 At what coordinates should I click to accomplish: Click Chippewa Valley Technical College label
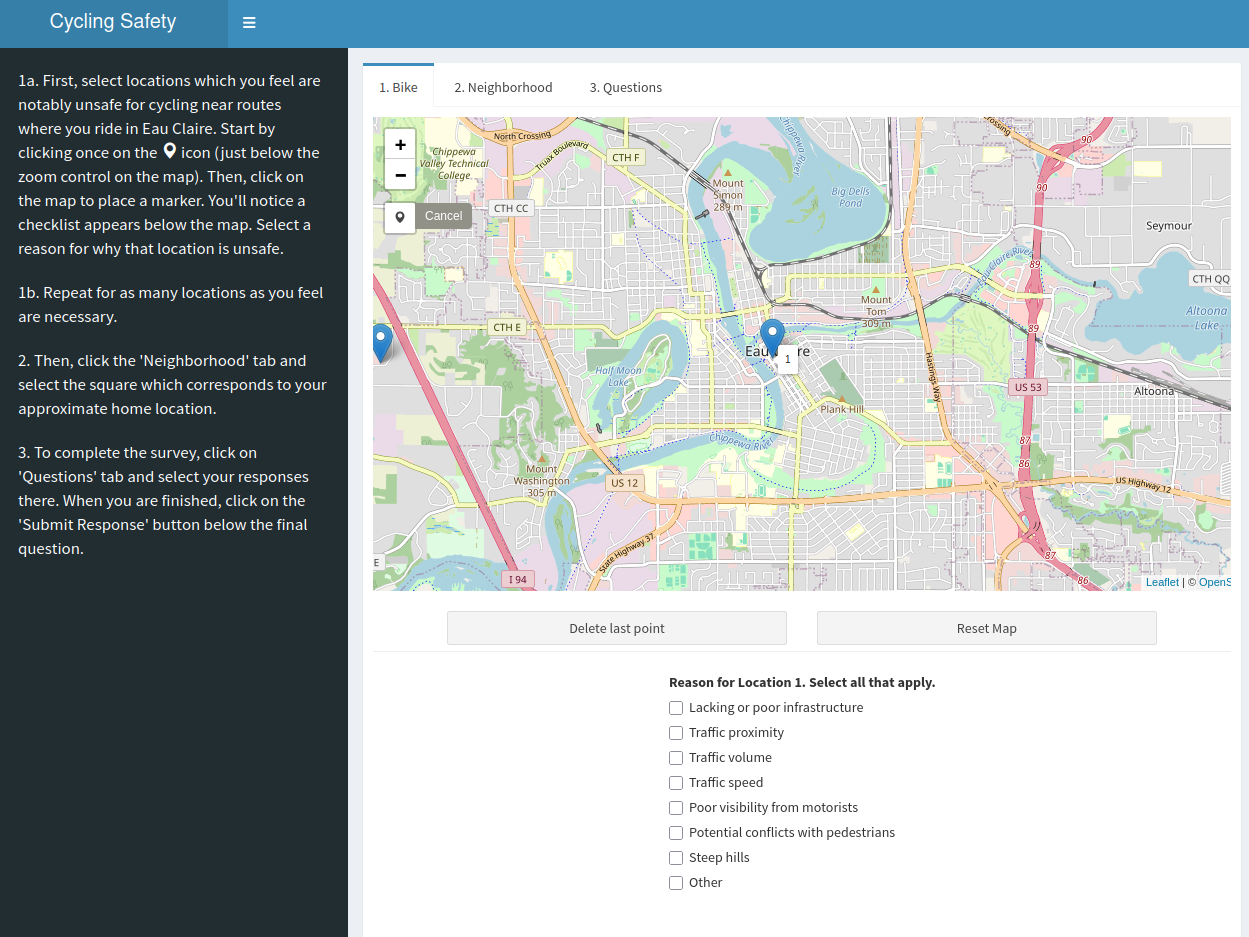click(x=454, y=163)
